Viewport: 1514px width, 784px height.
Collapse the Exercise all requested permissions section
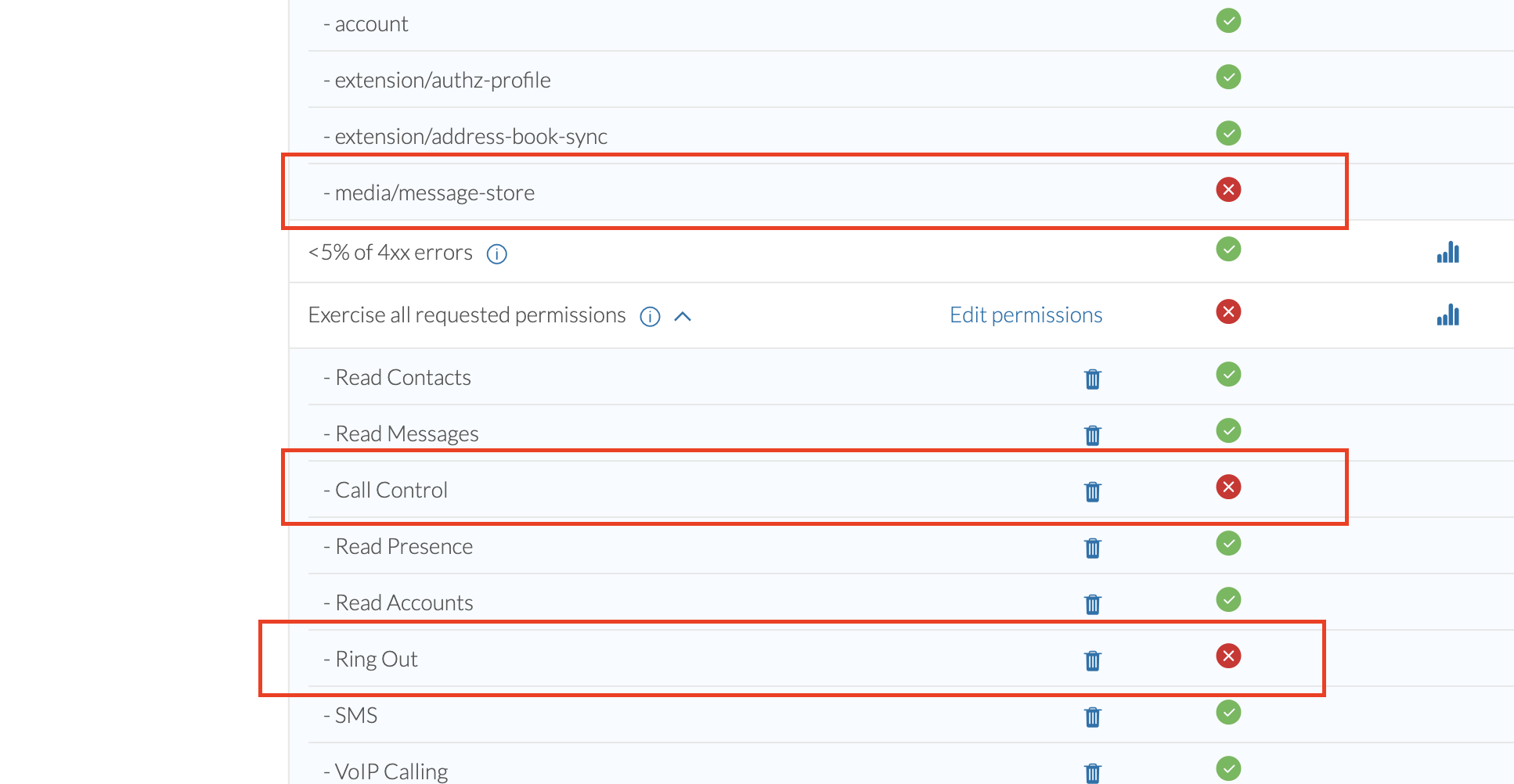[x=683, y=317]
